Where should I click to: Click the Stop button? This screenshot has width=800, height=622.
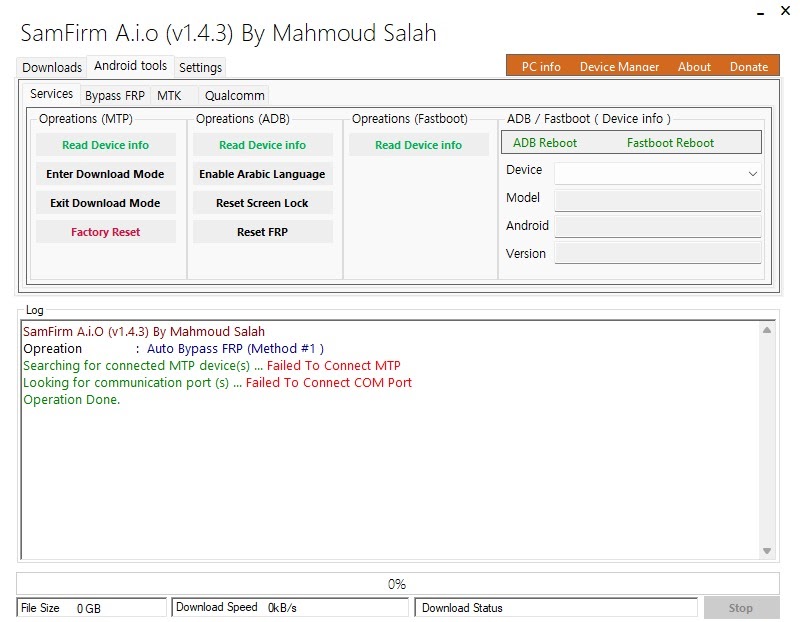(741, 607)
